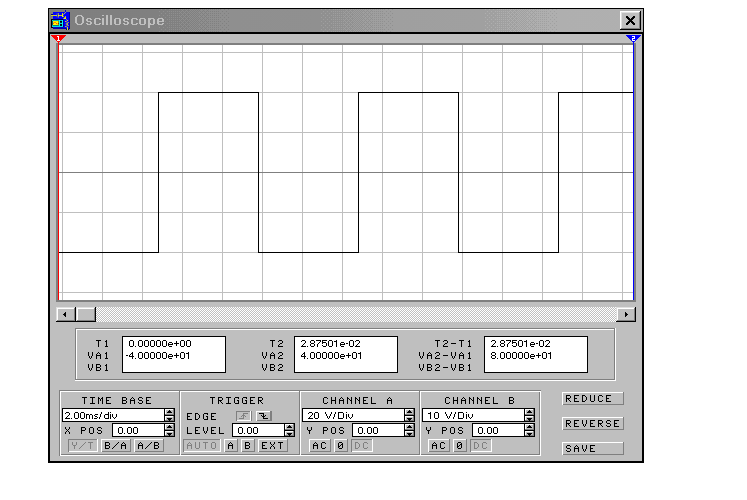Set trigger source to AUTO
The width and height of the screenshot is (747, 500).
pos(202,446)
